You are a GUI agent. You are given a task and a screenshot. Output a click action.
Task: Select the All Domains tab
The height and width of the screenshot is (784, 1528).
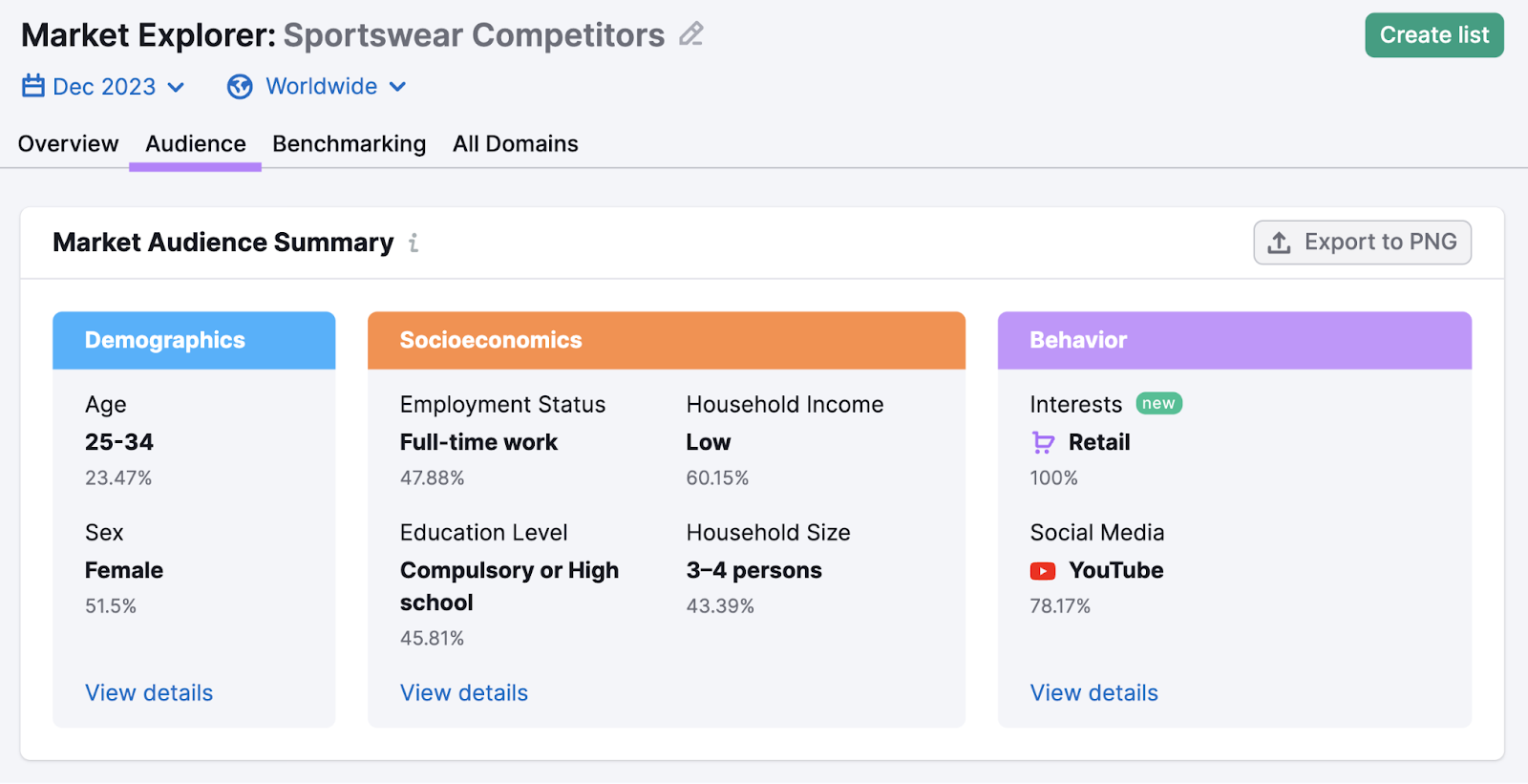pos(515,143)
